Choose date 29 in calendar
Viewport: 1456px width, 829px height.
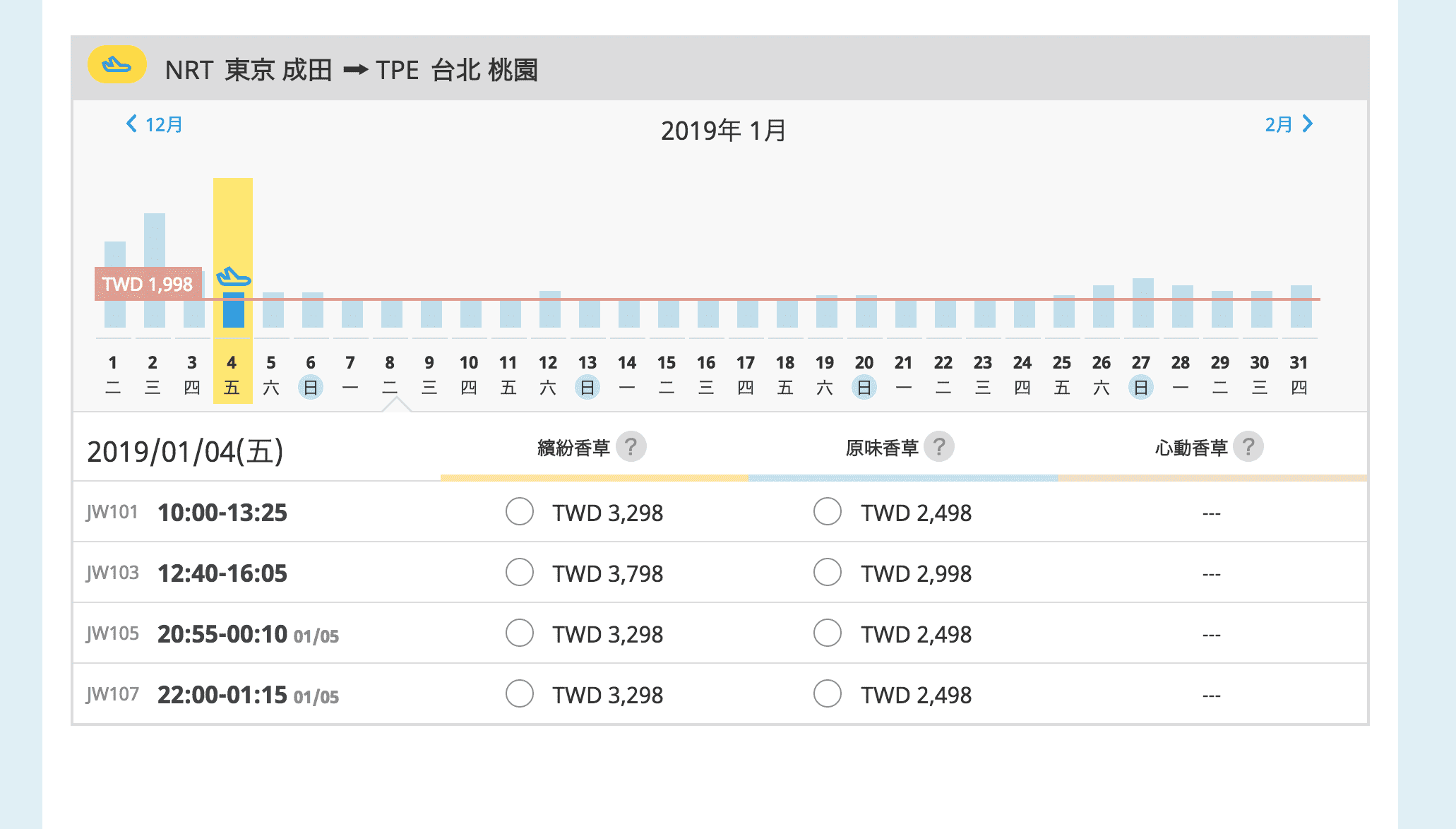1220,374
